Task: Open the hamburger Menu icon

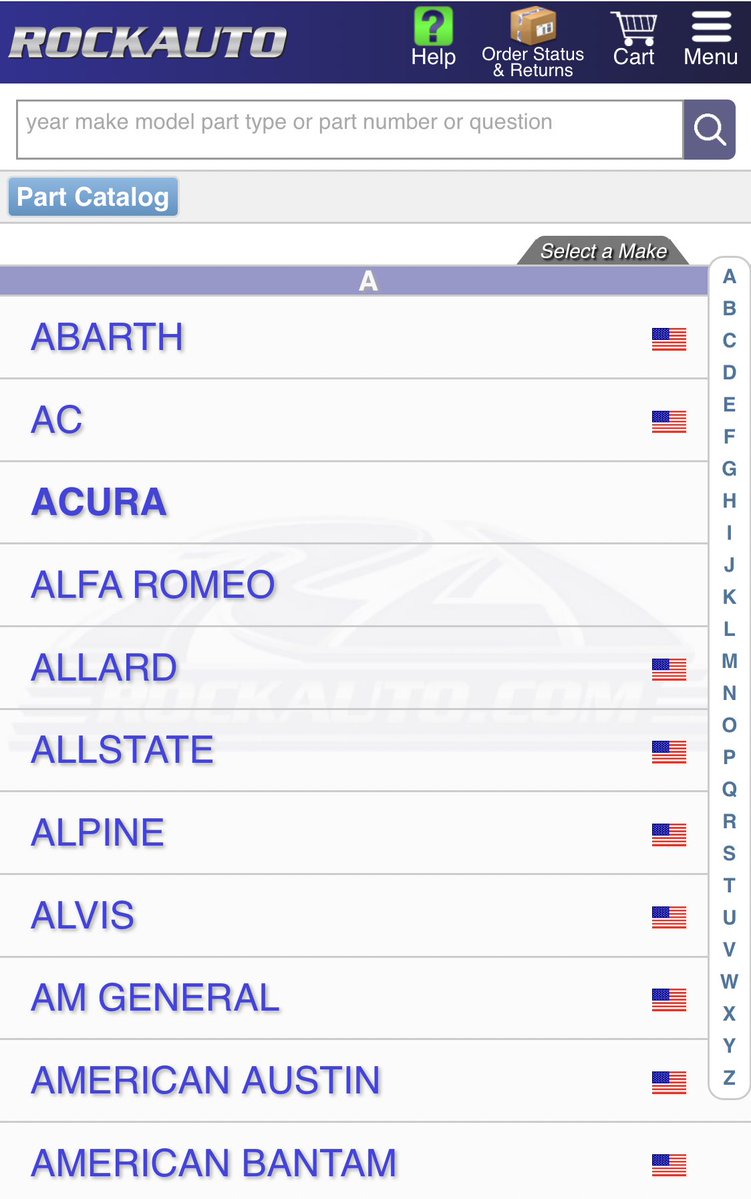Action: pos(710,27)
